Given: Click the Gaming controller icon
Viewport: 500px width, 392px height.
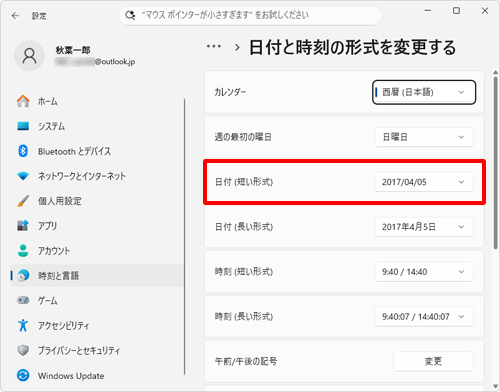Looking at the screenshot, I should (x=23, y=300).
